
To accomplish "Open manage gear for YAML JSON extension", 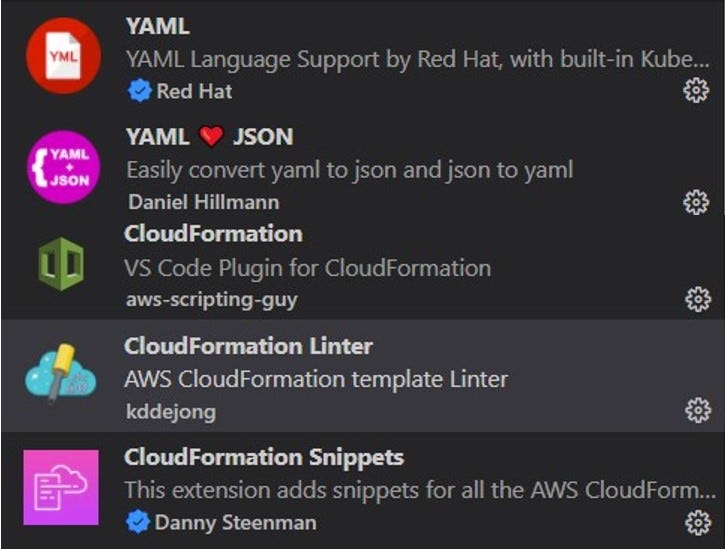I will [696, 202].
